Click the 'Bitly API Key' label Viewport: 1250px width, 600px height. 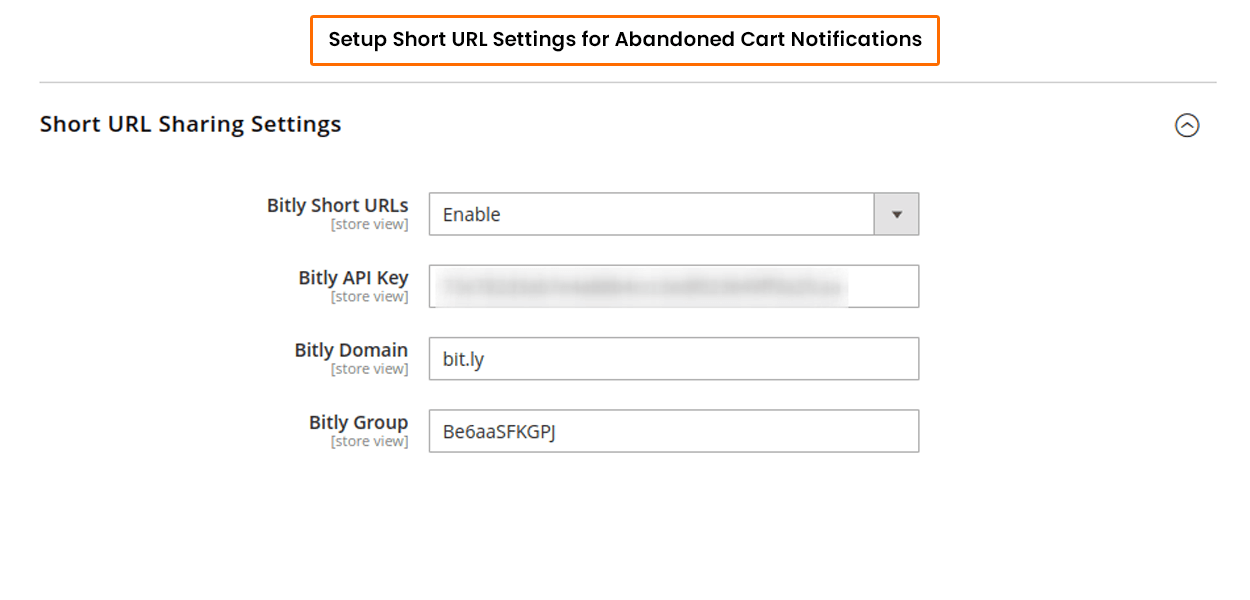pyautogui.click(x=353, y=278)
